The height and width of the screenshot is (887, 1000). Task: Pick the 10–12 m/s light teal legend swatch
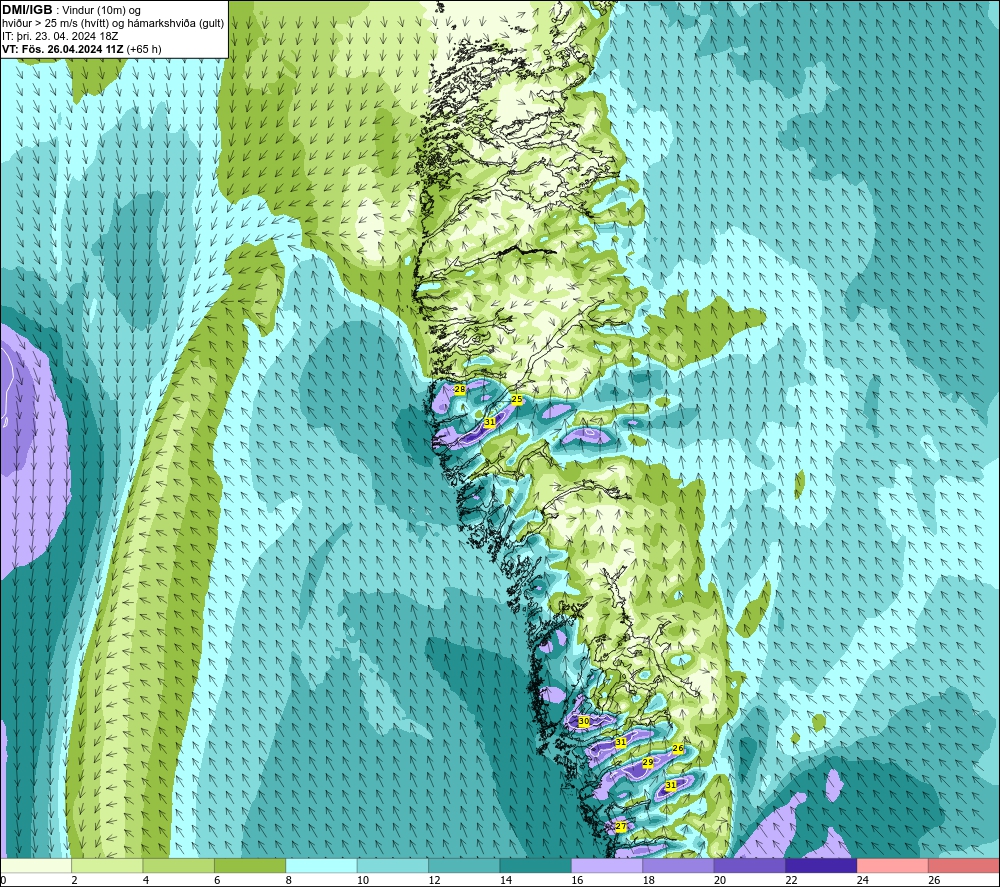393,865
